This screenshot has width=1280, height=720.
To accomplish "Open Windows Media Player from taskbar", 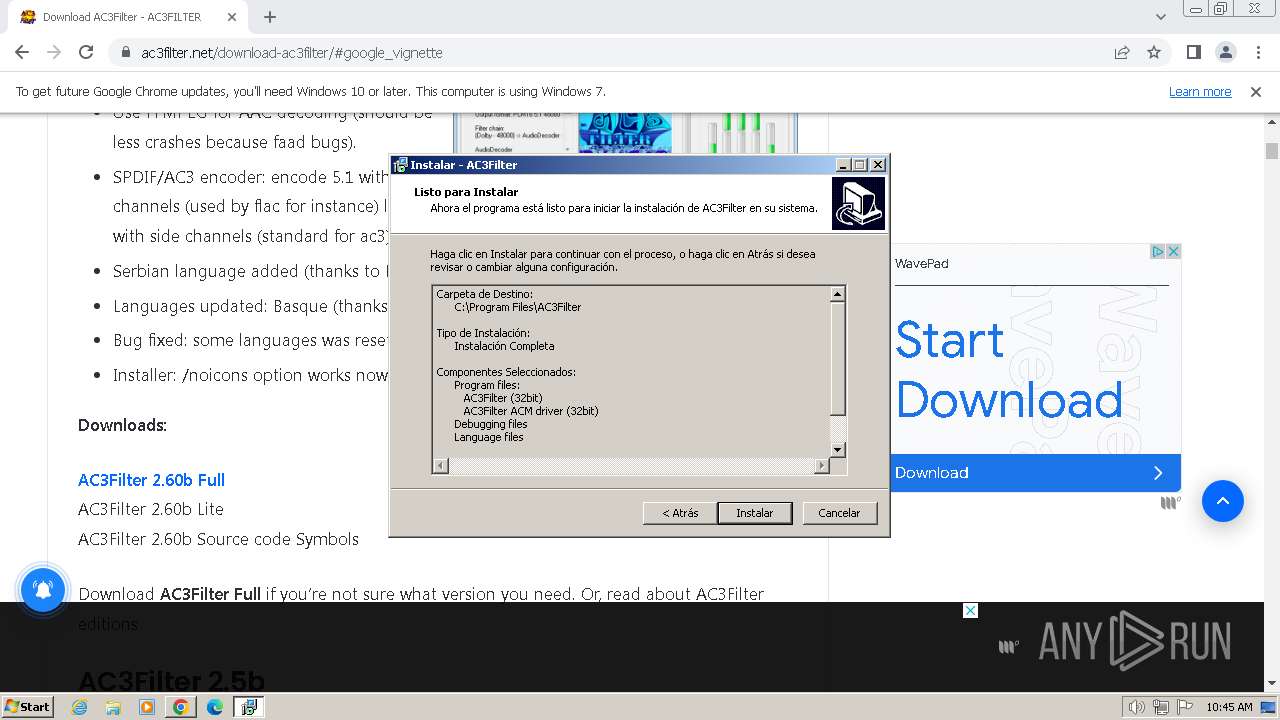I will click(147, 707).
